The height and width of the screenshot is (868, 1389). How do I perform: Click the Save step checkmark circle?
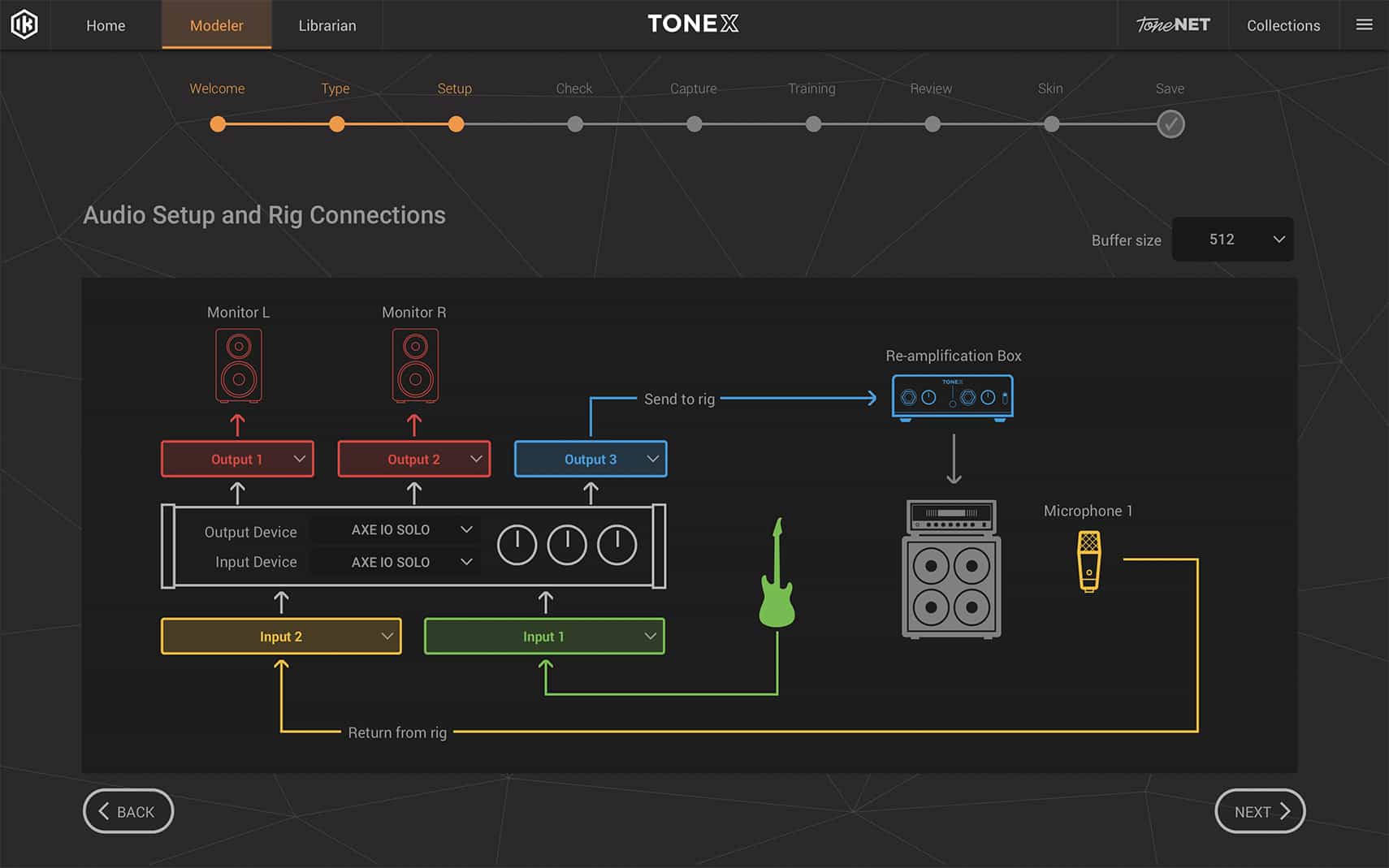[1170, 123]
